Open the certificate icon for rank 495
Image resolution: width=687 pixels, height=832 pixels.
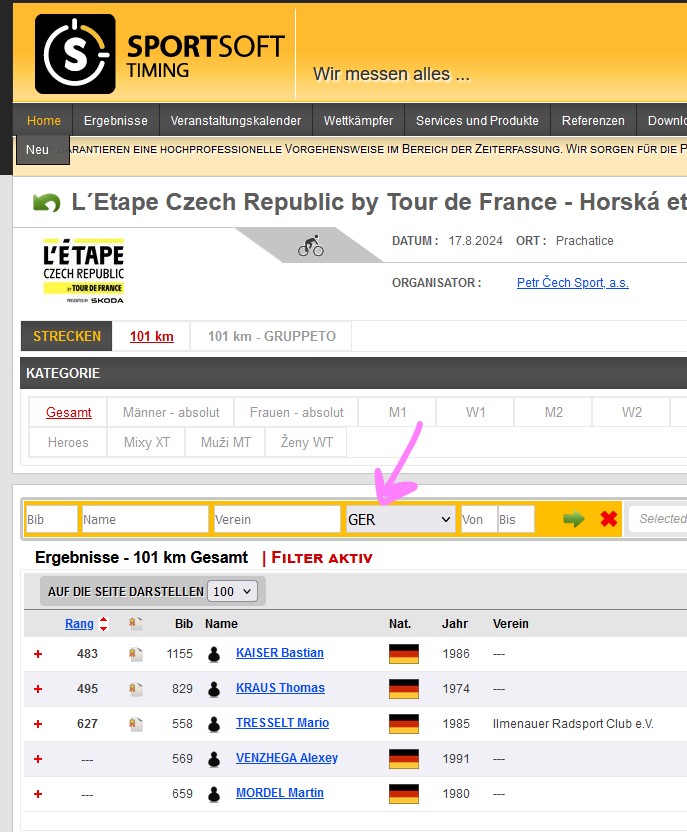point(135,689)
